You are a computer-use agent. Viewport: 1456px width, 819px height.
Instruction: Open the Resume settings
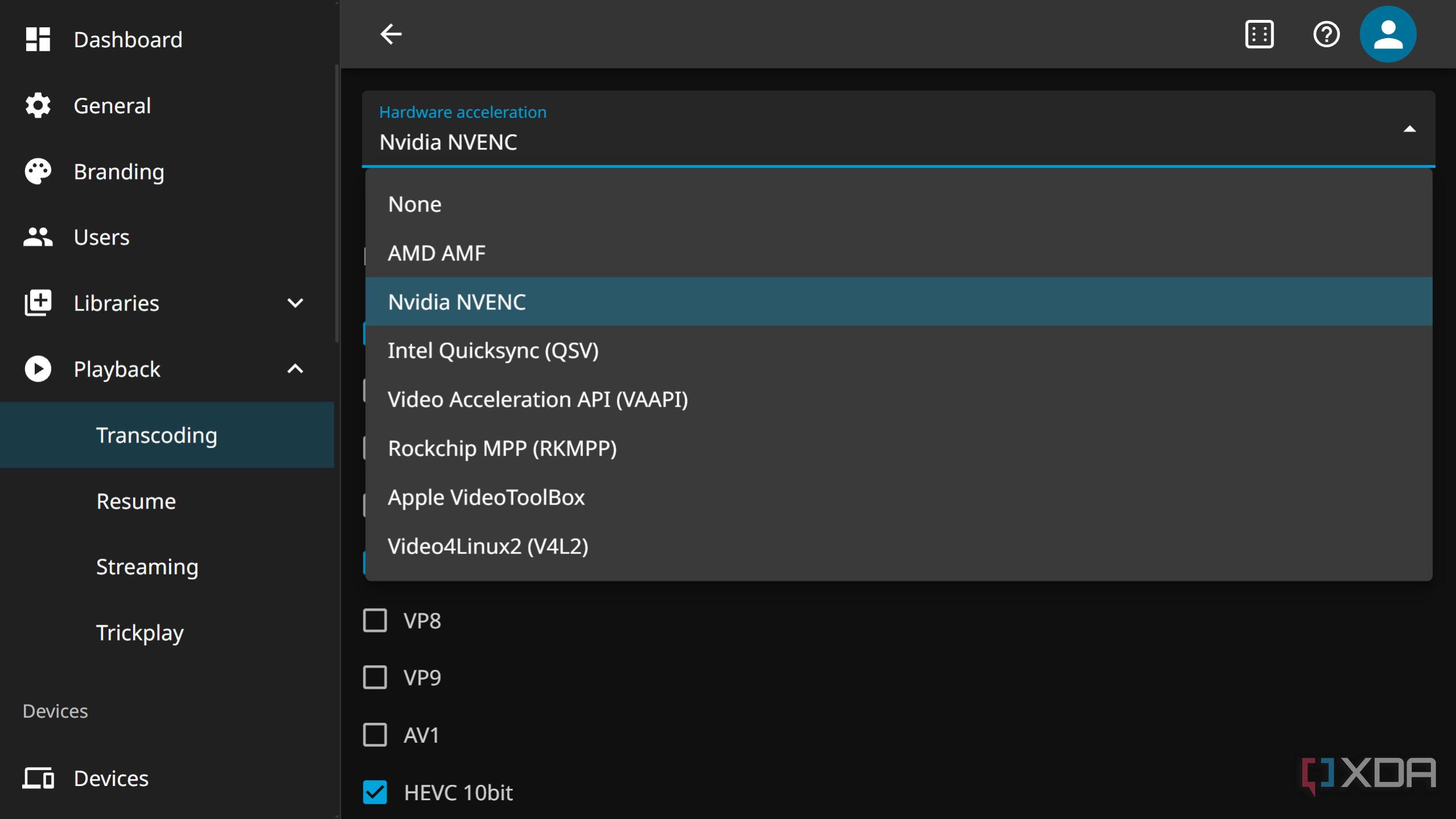[167, 500]
